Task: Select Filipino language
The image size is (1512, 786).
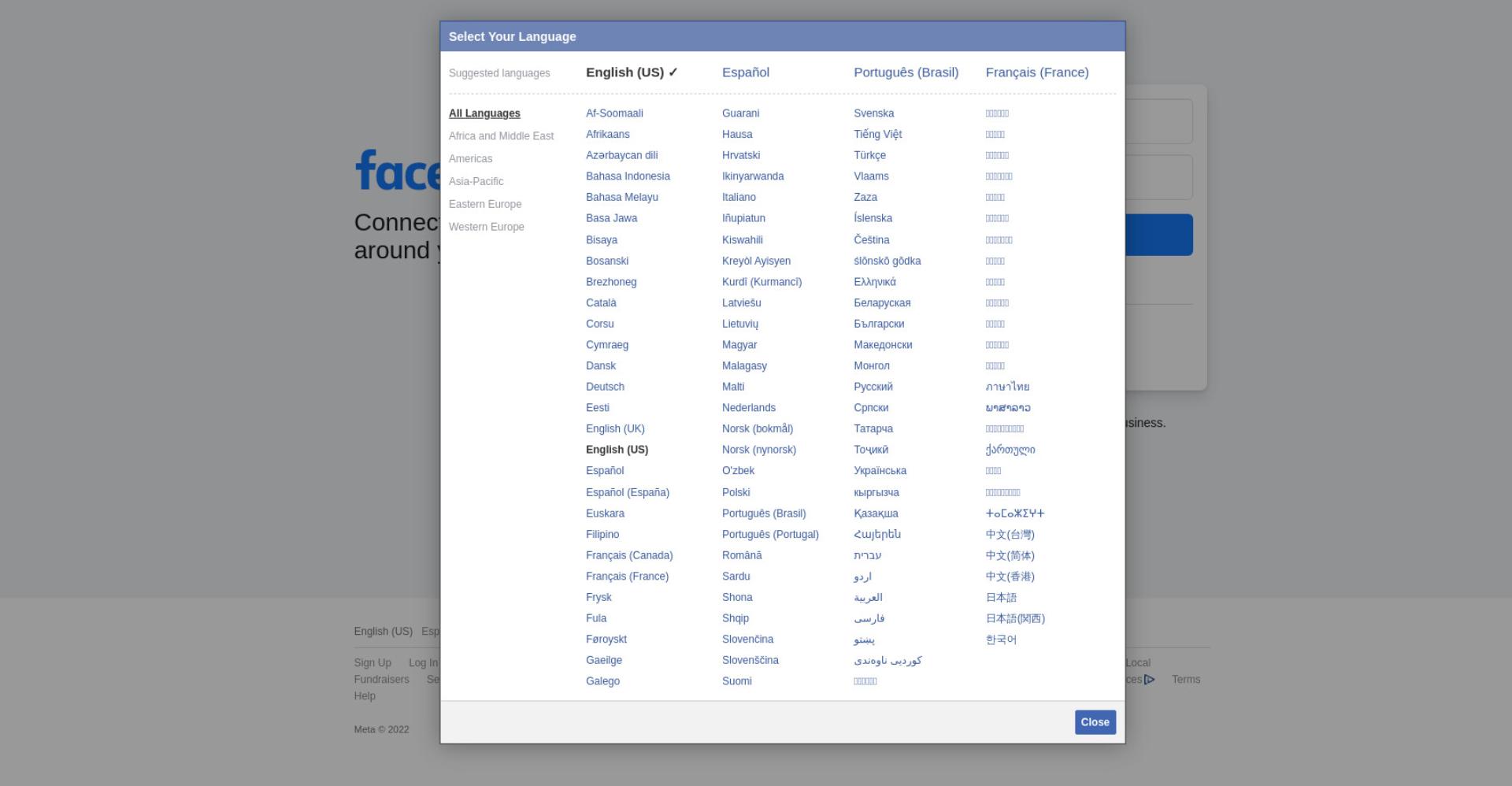Action: coord(602,535)
